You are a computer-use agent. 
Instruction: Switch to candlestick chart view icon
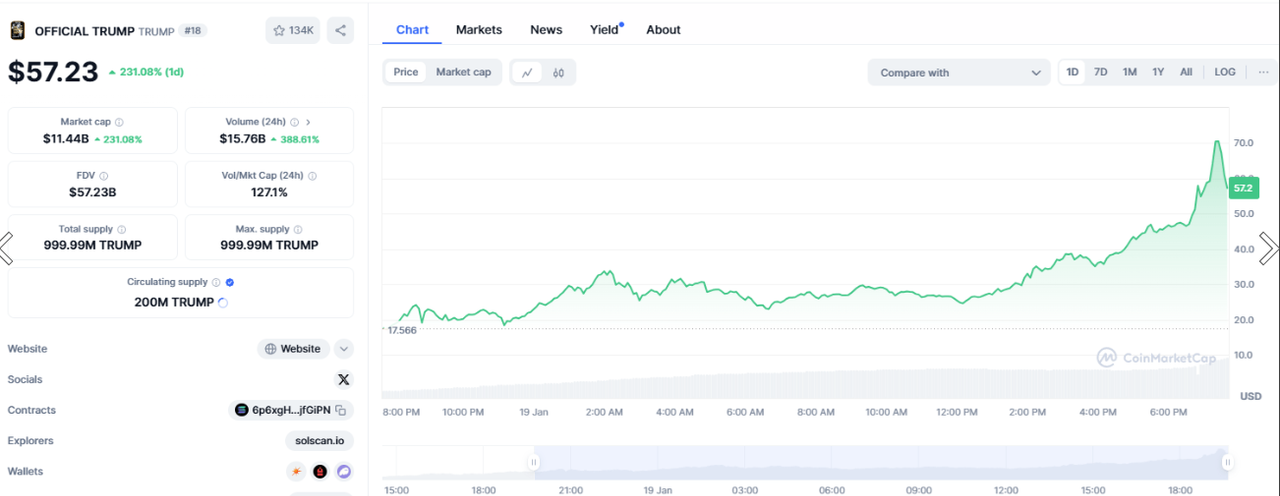click(559, 72)
